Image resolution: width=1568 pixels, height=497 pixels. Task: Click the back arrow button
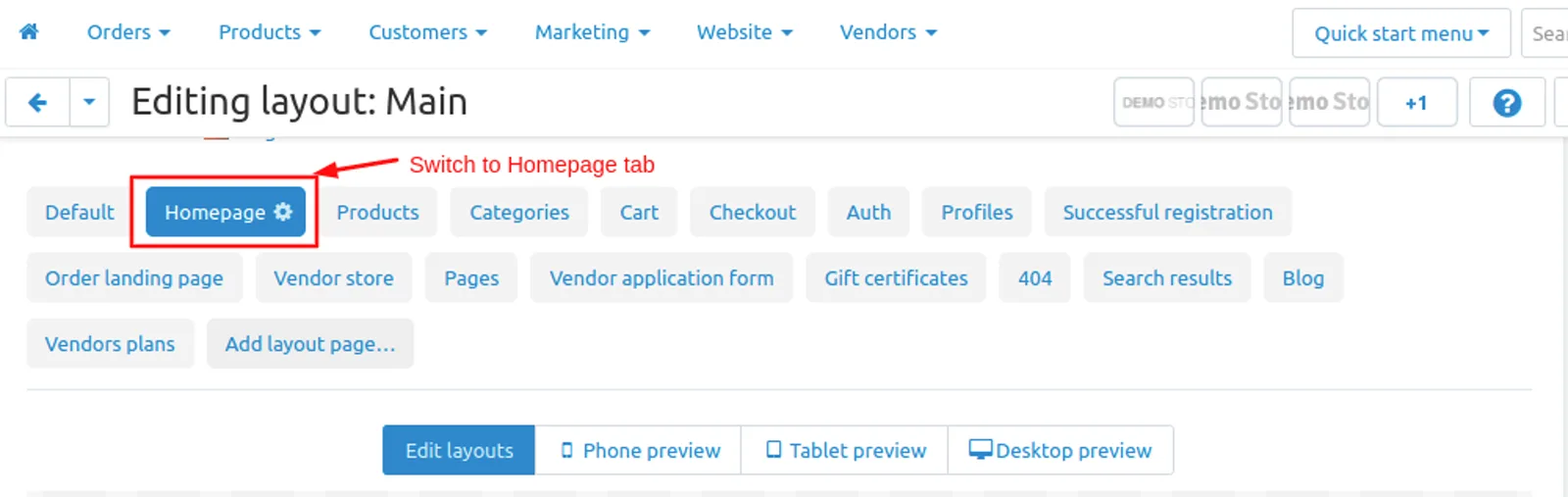pyautogui.click(x=37, y=102)
